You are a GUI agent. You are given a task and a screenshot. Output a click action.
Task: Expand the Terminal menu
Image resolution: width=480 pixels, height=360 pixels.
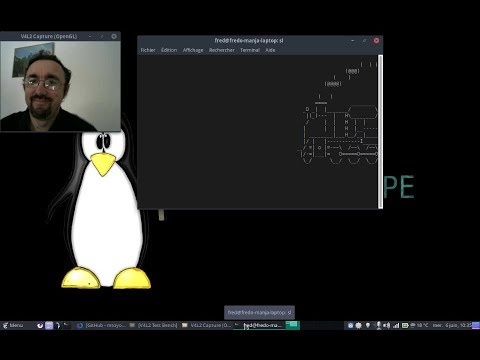tap(250, 50)
